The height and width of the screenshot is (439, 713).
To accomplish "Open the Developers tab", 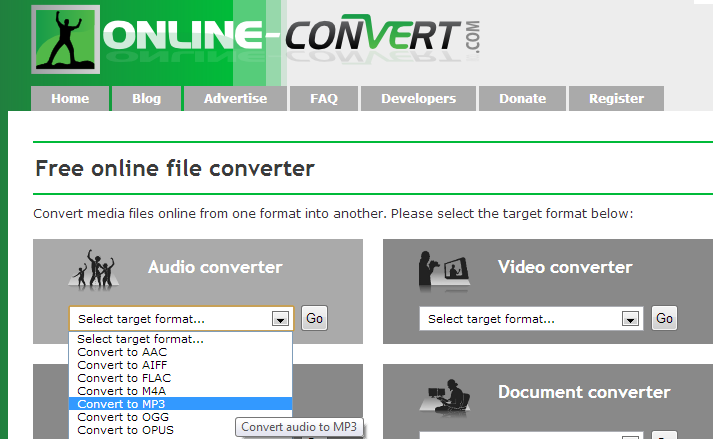I will pyautogui.click(x=418, y=98).
